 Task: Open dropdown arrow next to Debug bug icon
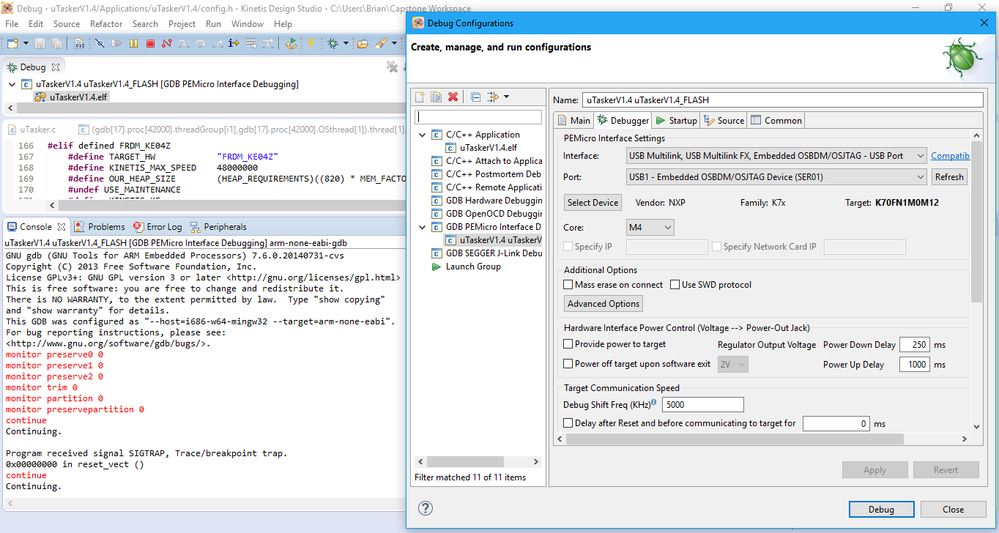point(346,43)
